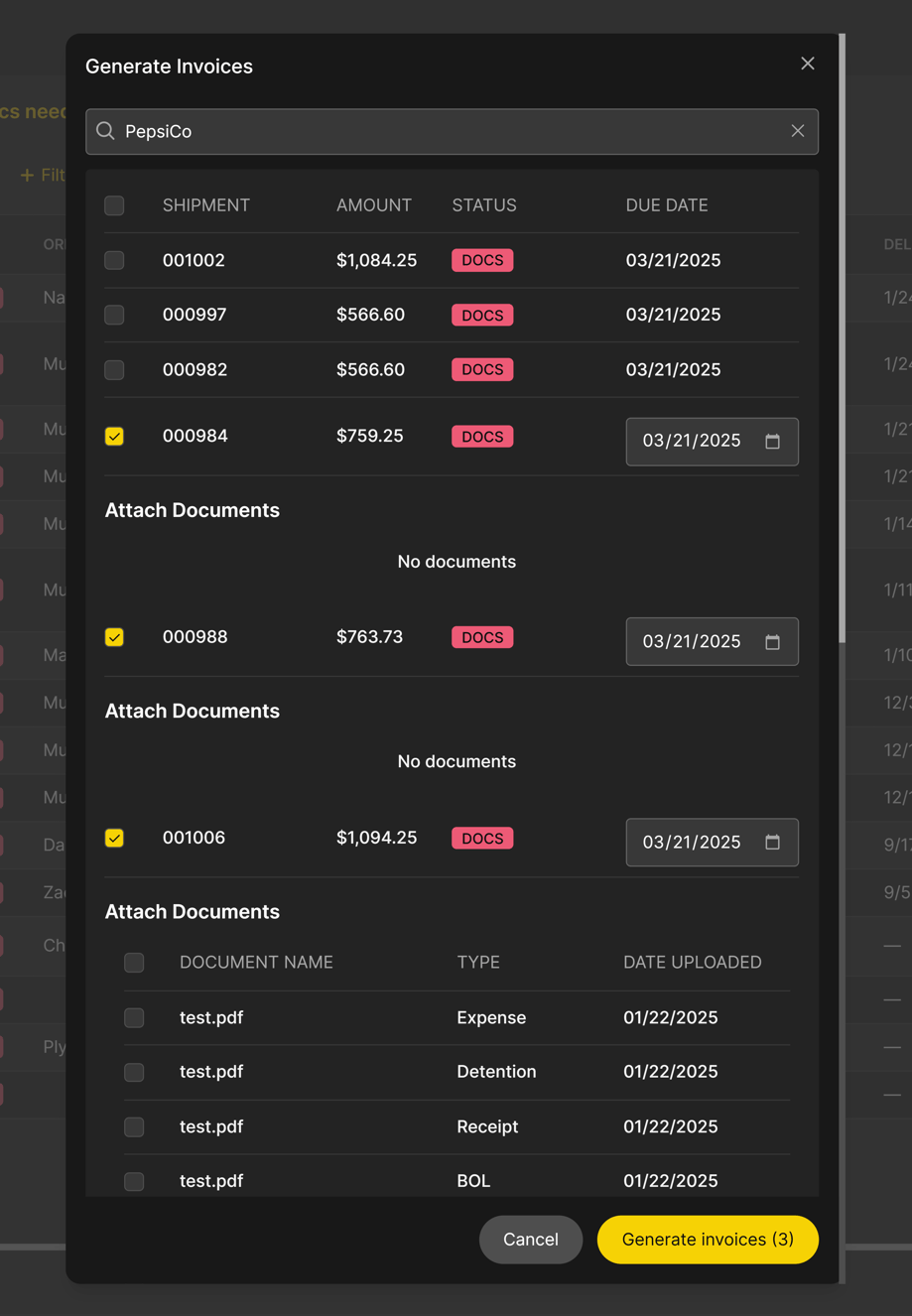Click the SHIPMENT column header
The image size is (912, 1316).
[205, 205]
